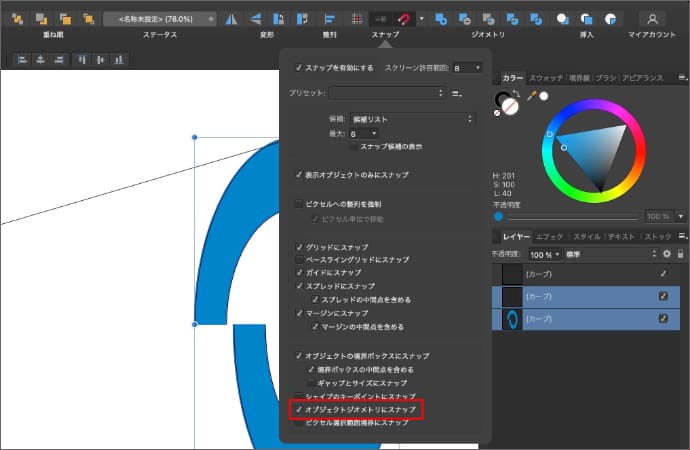
Task: Disable オブジェクトジオメトリにスナップ checkbox
Action: pyautogui.click(x=299, y=410)
